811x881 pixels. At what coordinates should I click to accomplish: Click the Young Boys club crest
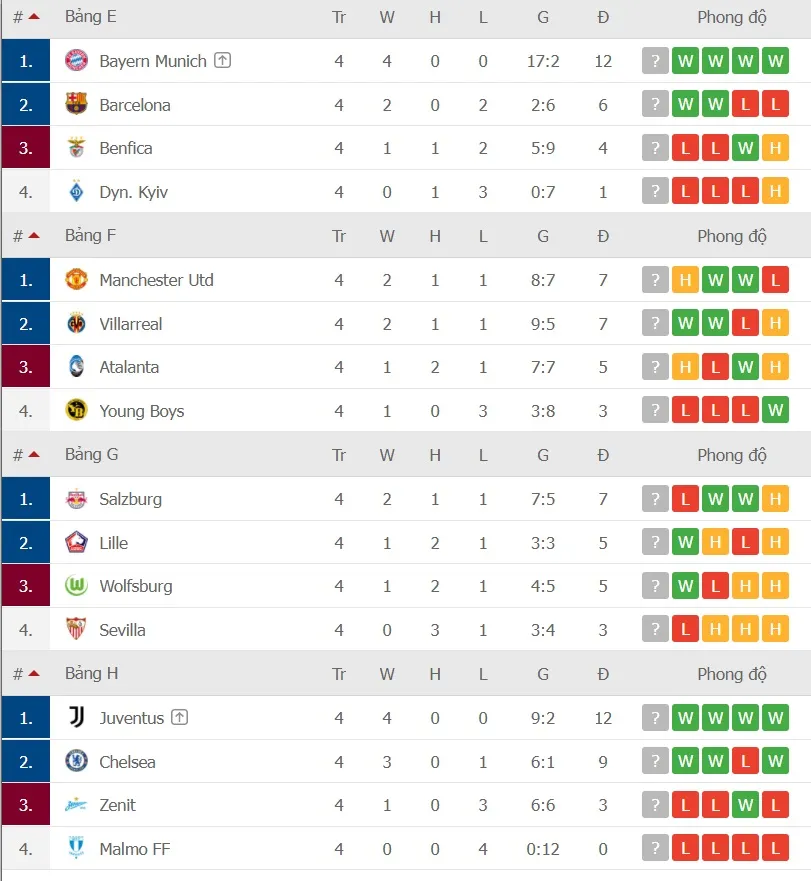(77, 411)
